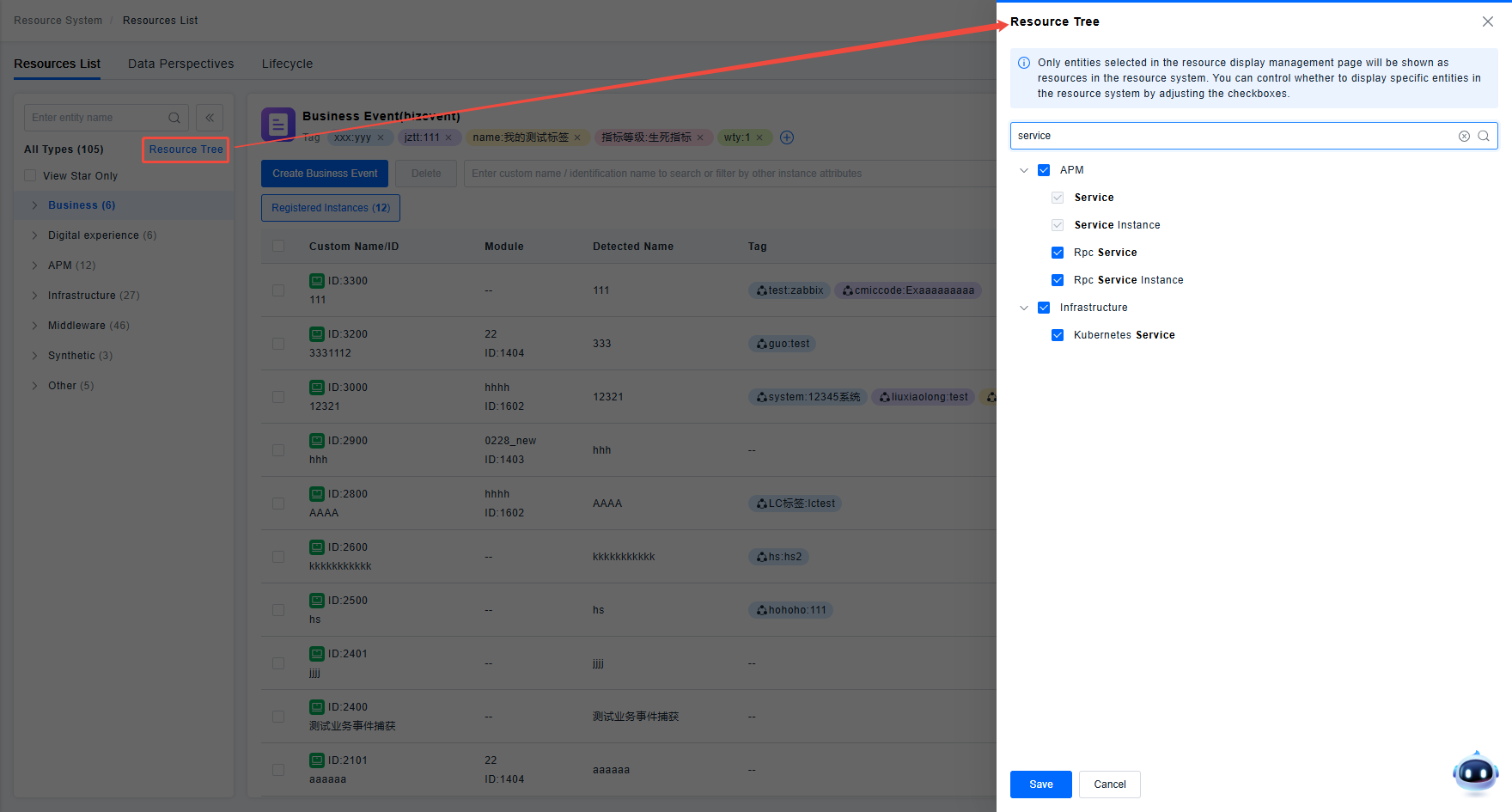Uncheck the Rpc Service checkbox
The height and width of the screenshot is (812, 1512).
click(1058, 253)
